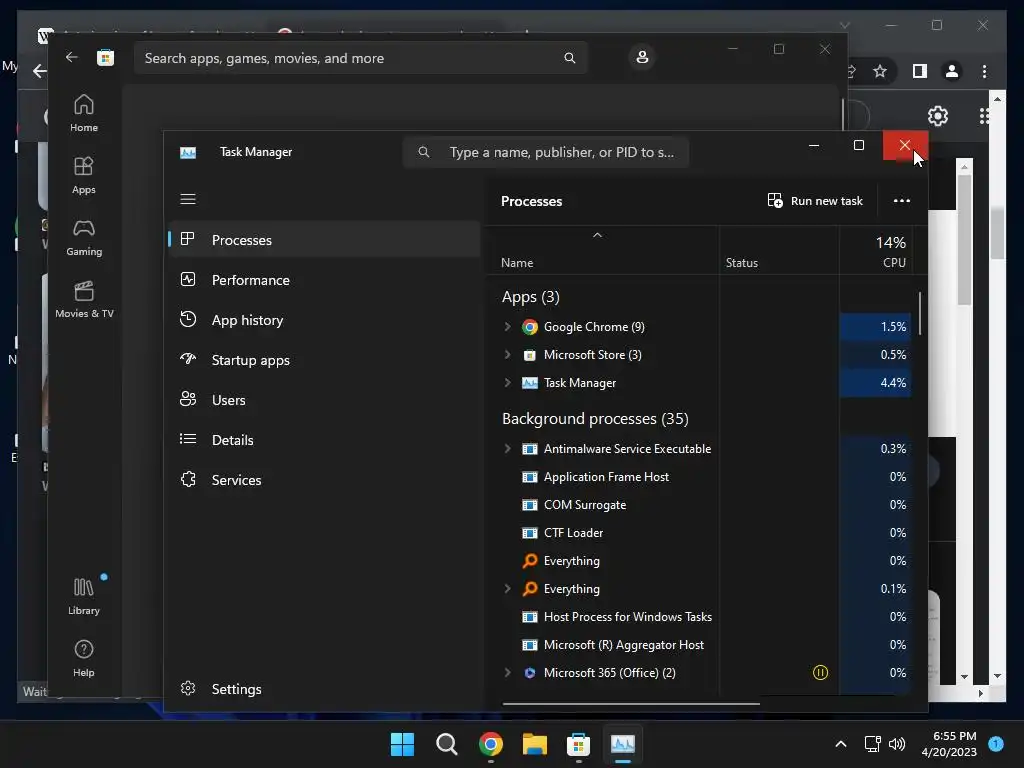
Task: Go to the Startup apps tab
Action: click(x=325, y=360)
